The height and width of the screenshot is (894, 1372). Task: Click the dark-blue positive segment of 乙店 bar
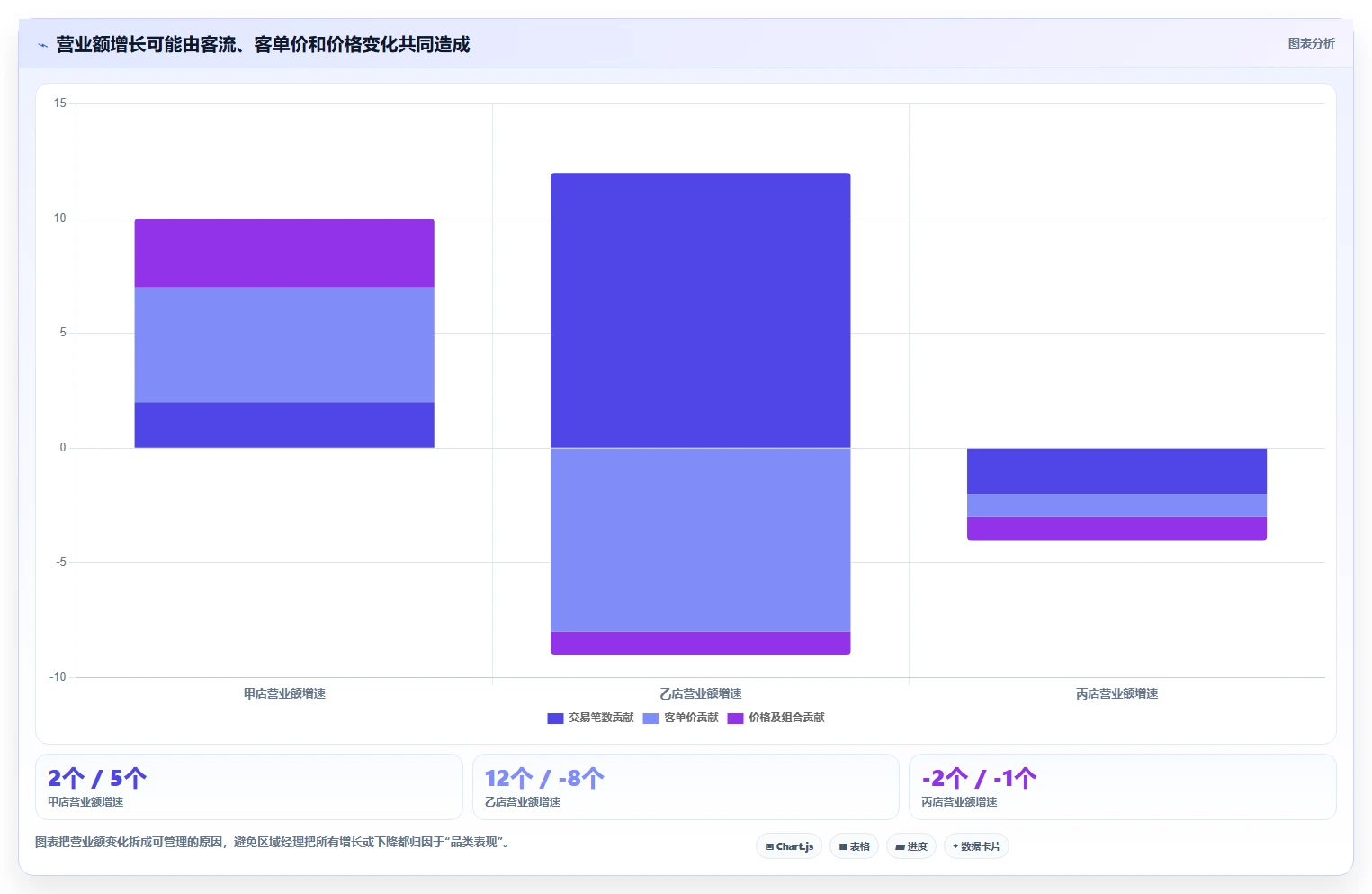pyautogui.click(x=700, y=310)
